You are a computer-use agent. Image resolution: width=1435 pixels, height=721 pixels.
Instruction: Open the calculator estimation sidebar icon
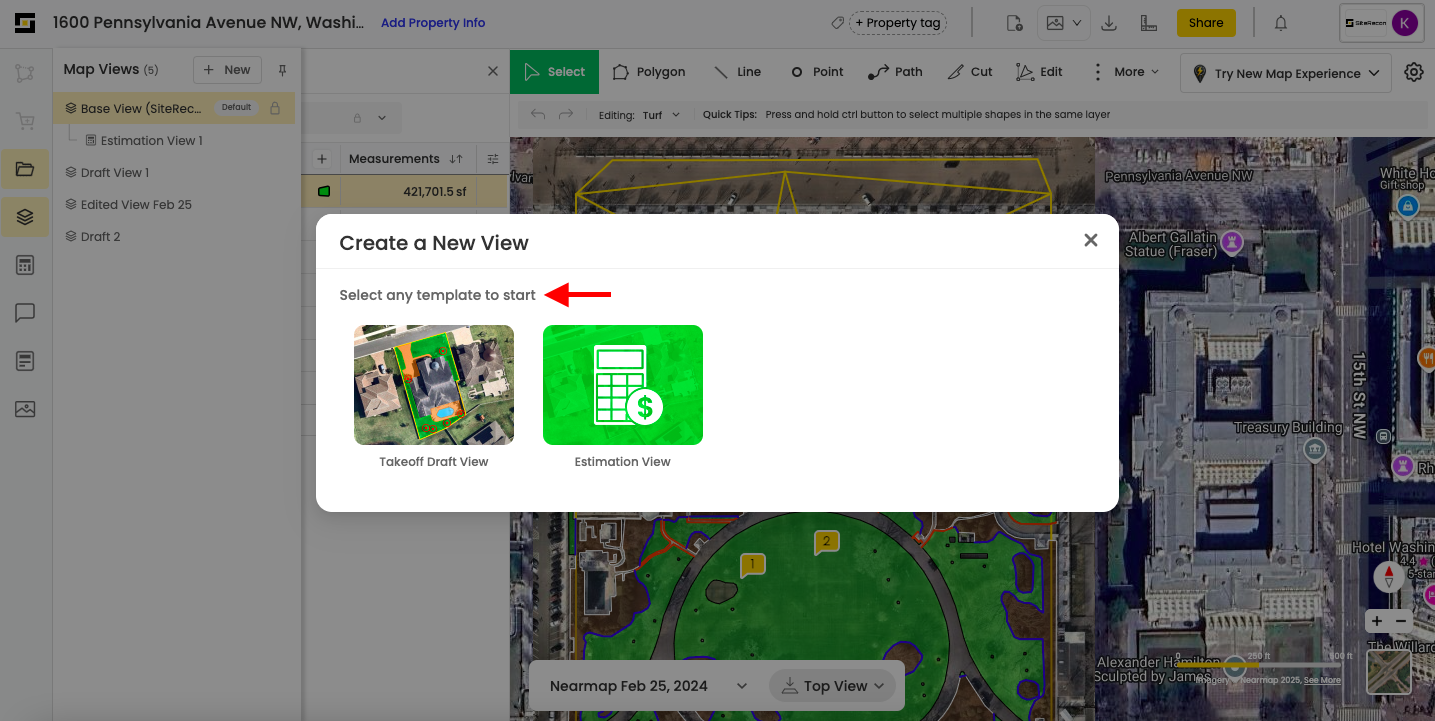pos(25,265)
